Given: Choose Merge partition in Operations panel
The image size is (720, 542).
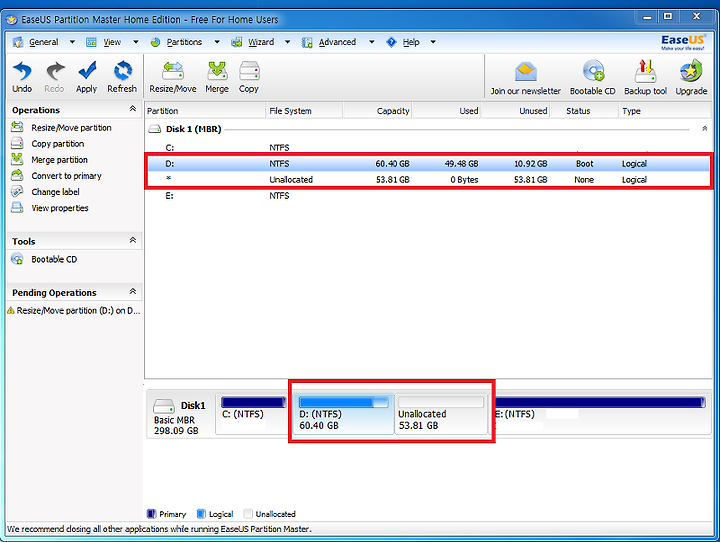Looking at the screenshot, I should coord(59,160).
